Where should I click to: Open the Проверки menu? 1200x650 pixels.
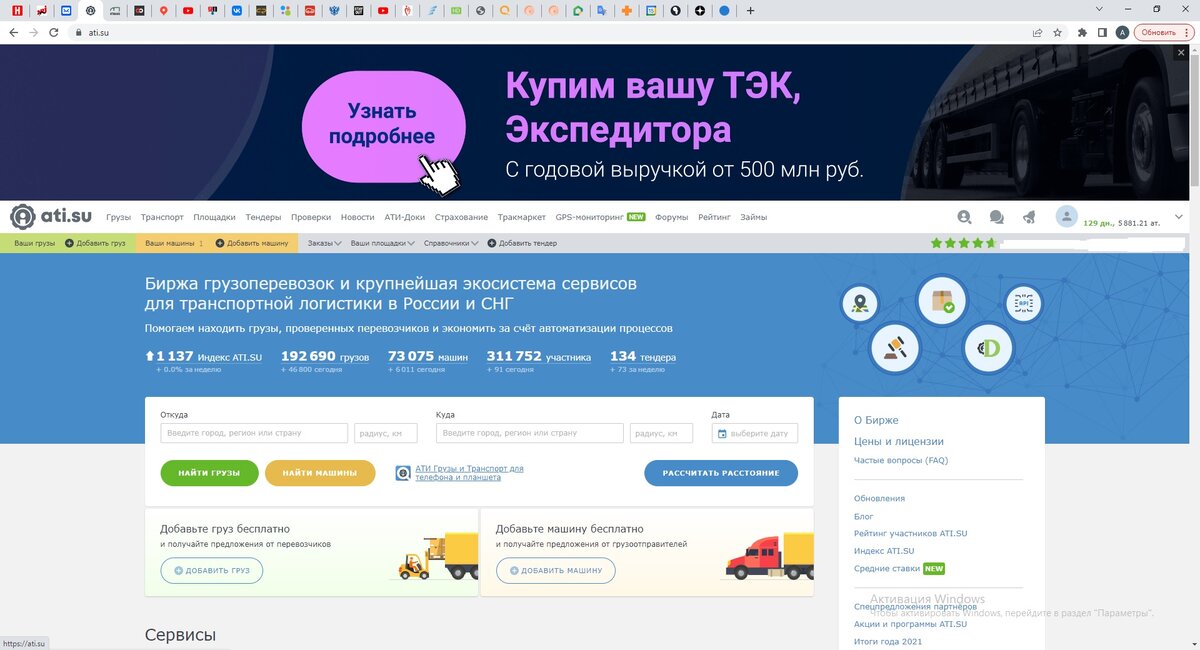[311, 217]
